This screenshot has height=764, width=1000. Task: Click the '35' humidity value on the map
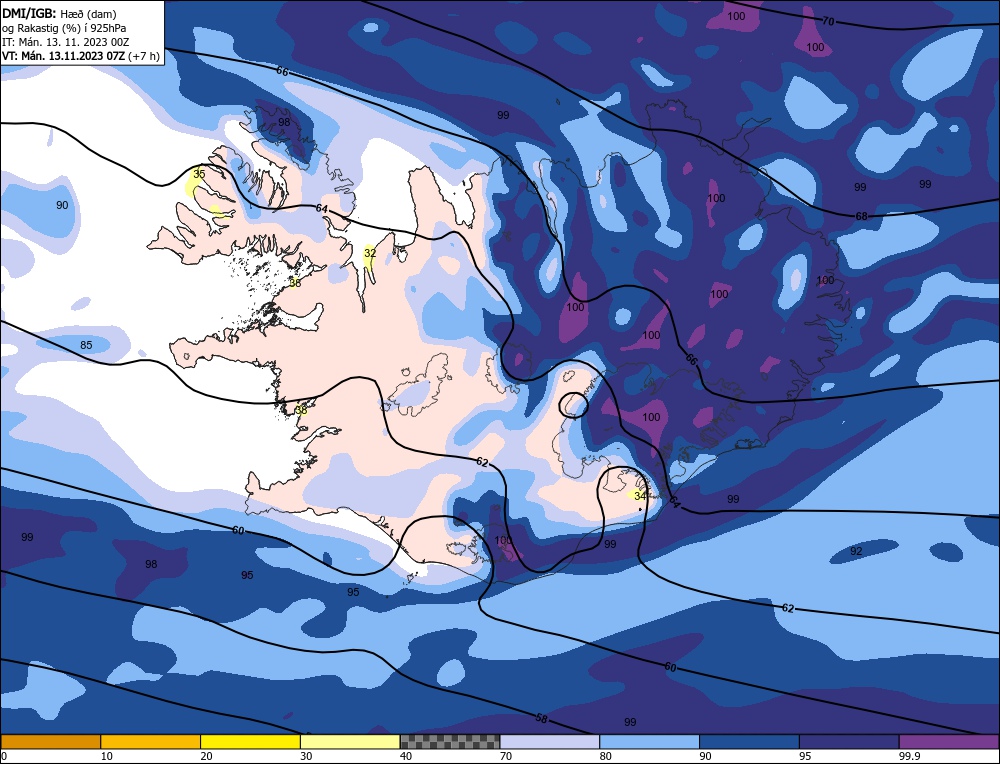[x=199, y=173]
